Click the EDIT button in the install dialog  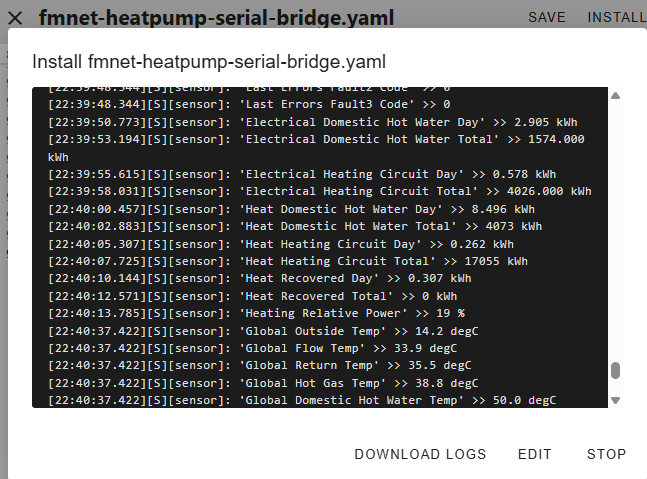(x=534, y=454)
